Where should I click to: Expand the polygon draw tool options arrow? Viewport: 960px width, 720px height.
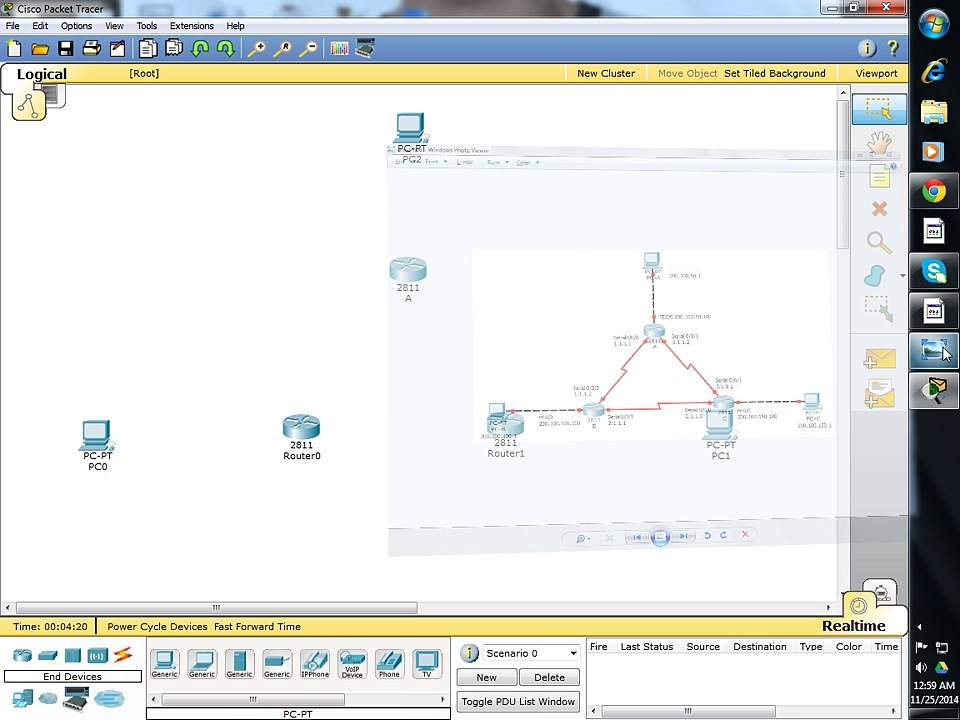[x=902, y=276]
